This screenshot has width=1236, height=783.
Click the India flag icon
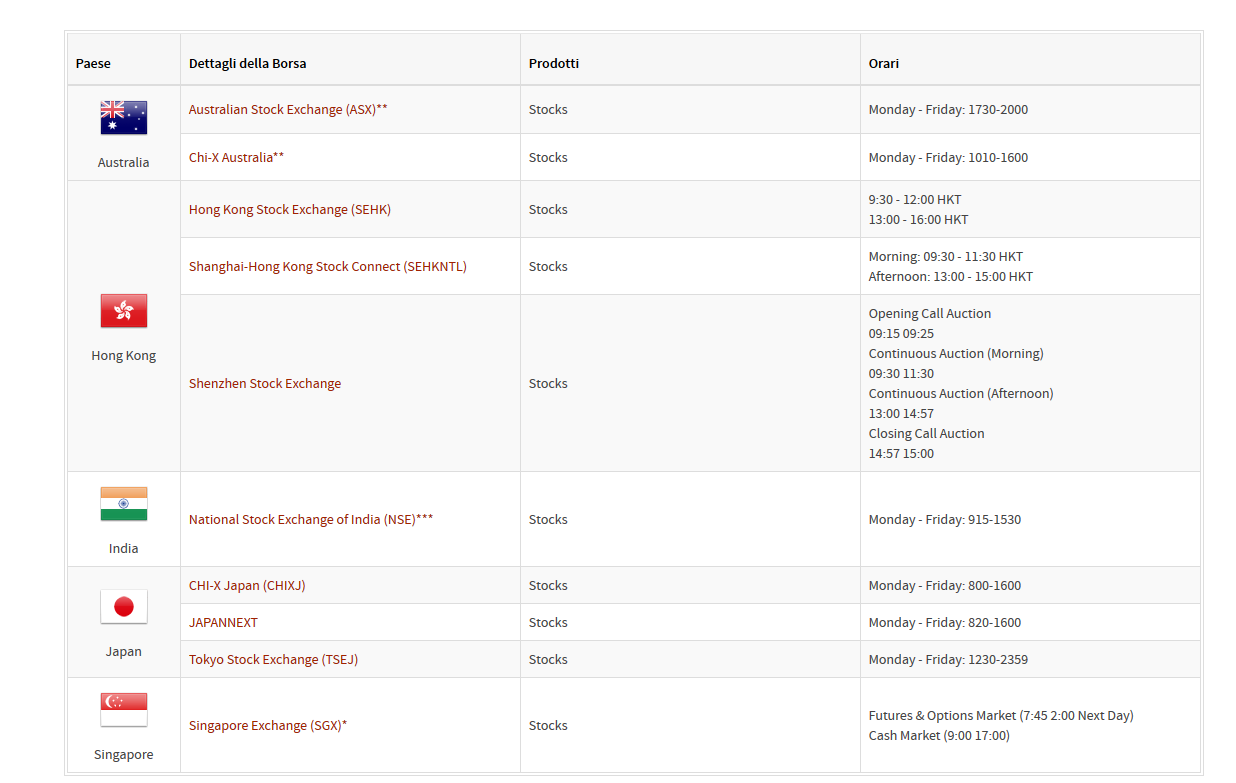point(124,504)
